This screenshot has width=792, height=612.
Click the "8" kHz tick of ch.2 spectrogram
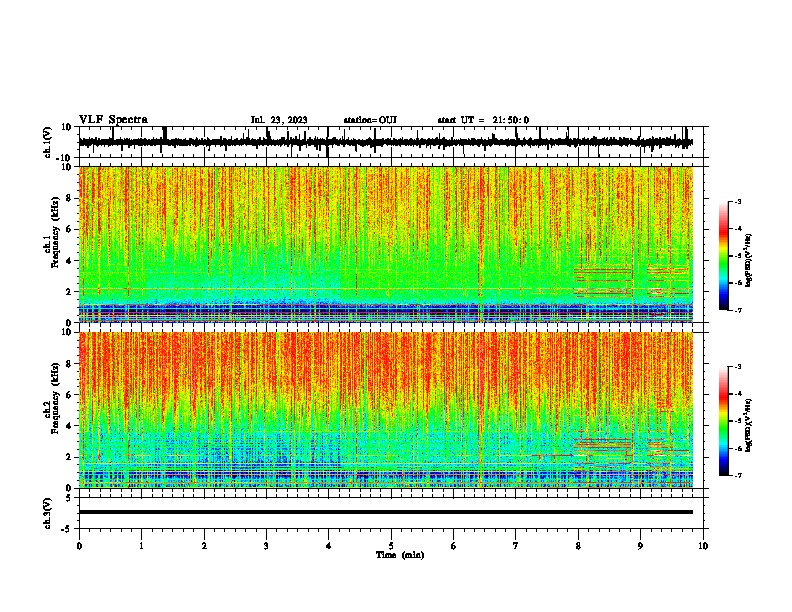(69, 364)
